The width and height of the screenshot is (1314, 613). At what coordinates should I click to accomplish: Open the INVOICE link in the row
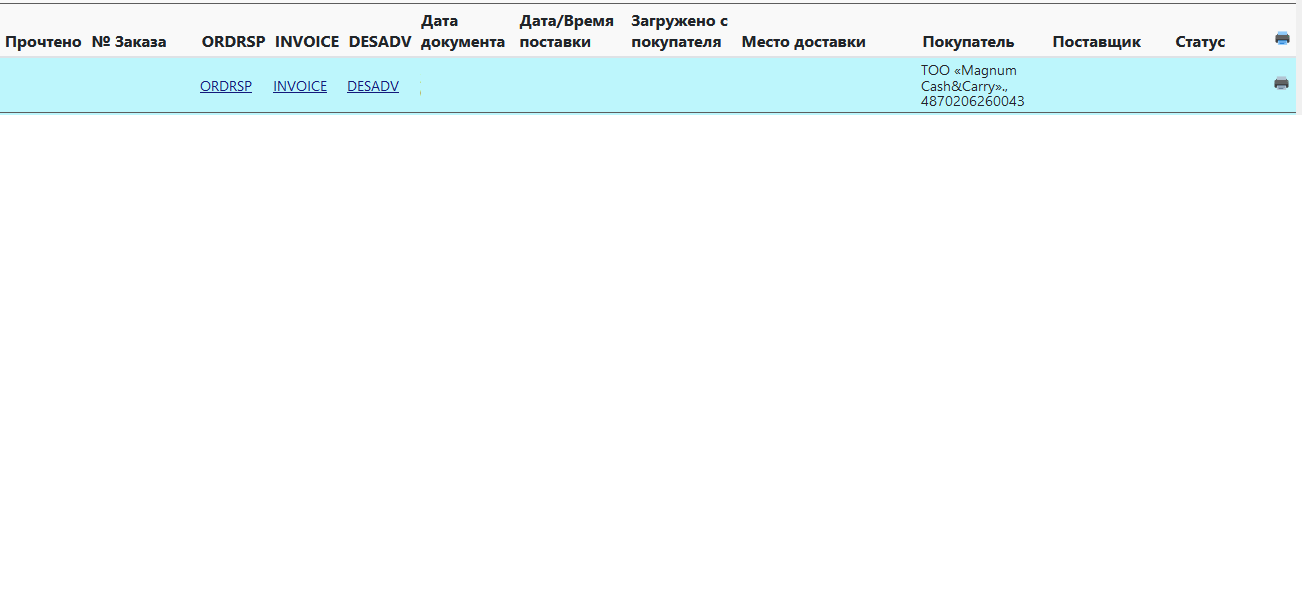(300, 87)
